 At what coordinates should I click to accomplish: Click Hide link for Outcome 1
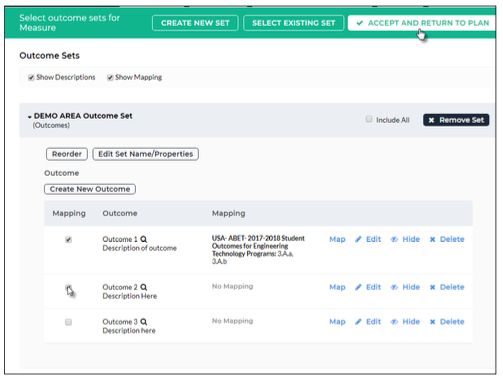tap(411, 239)
